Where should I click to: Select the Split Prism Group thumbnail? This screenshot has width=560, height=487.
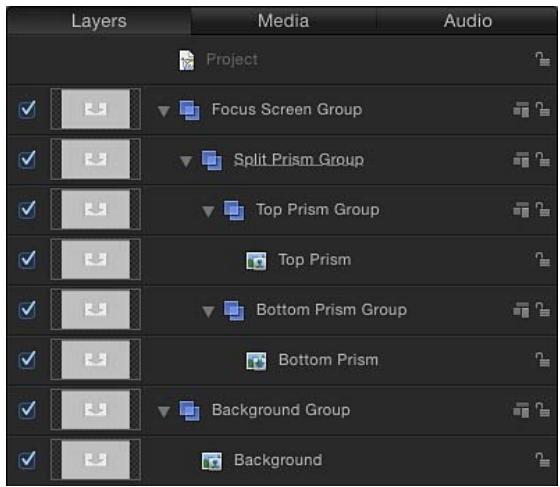pyautogui.click(x=96, y=159)
